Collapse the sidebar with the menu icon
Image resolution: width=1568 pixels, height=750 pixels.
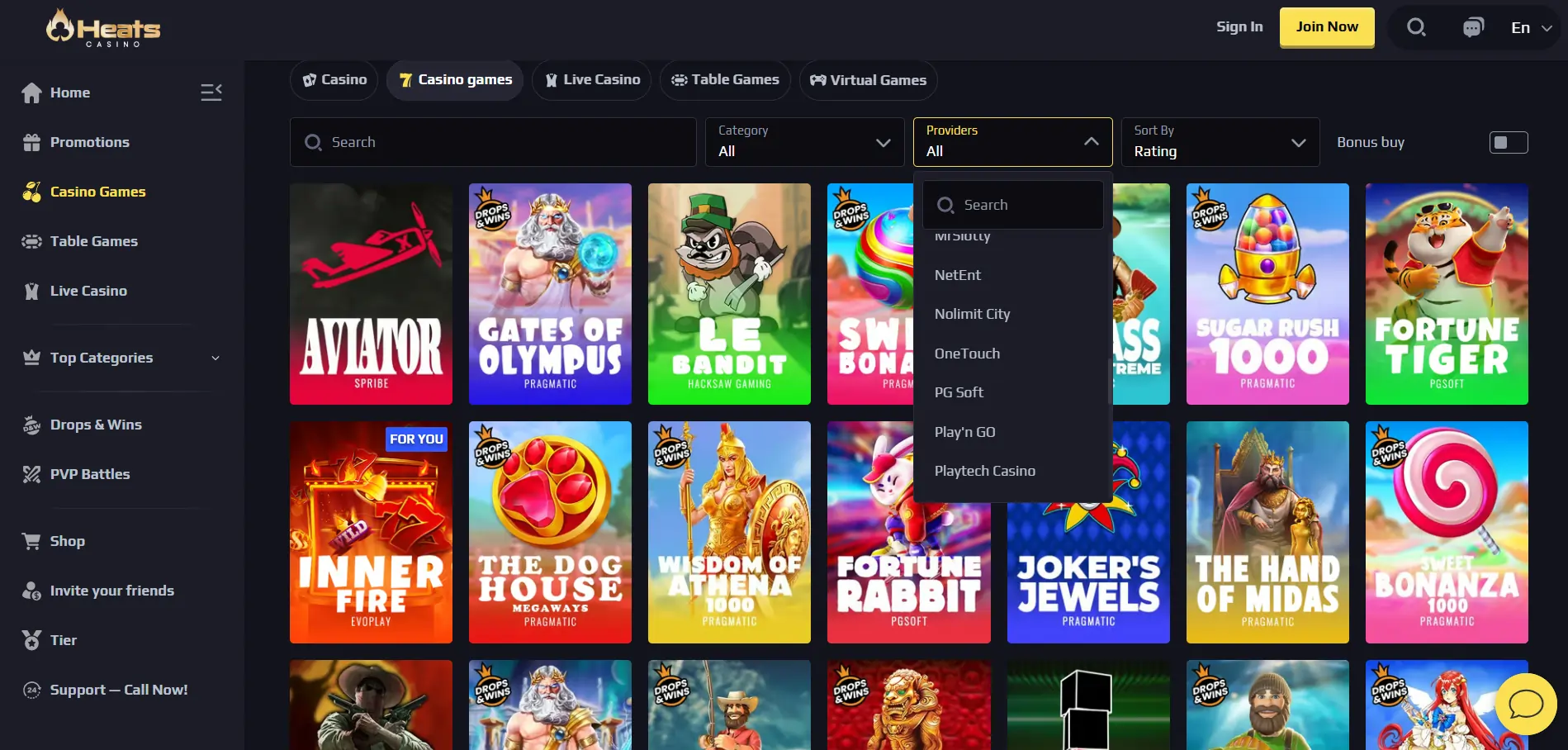pos(211,93)
